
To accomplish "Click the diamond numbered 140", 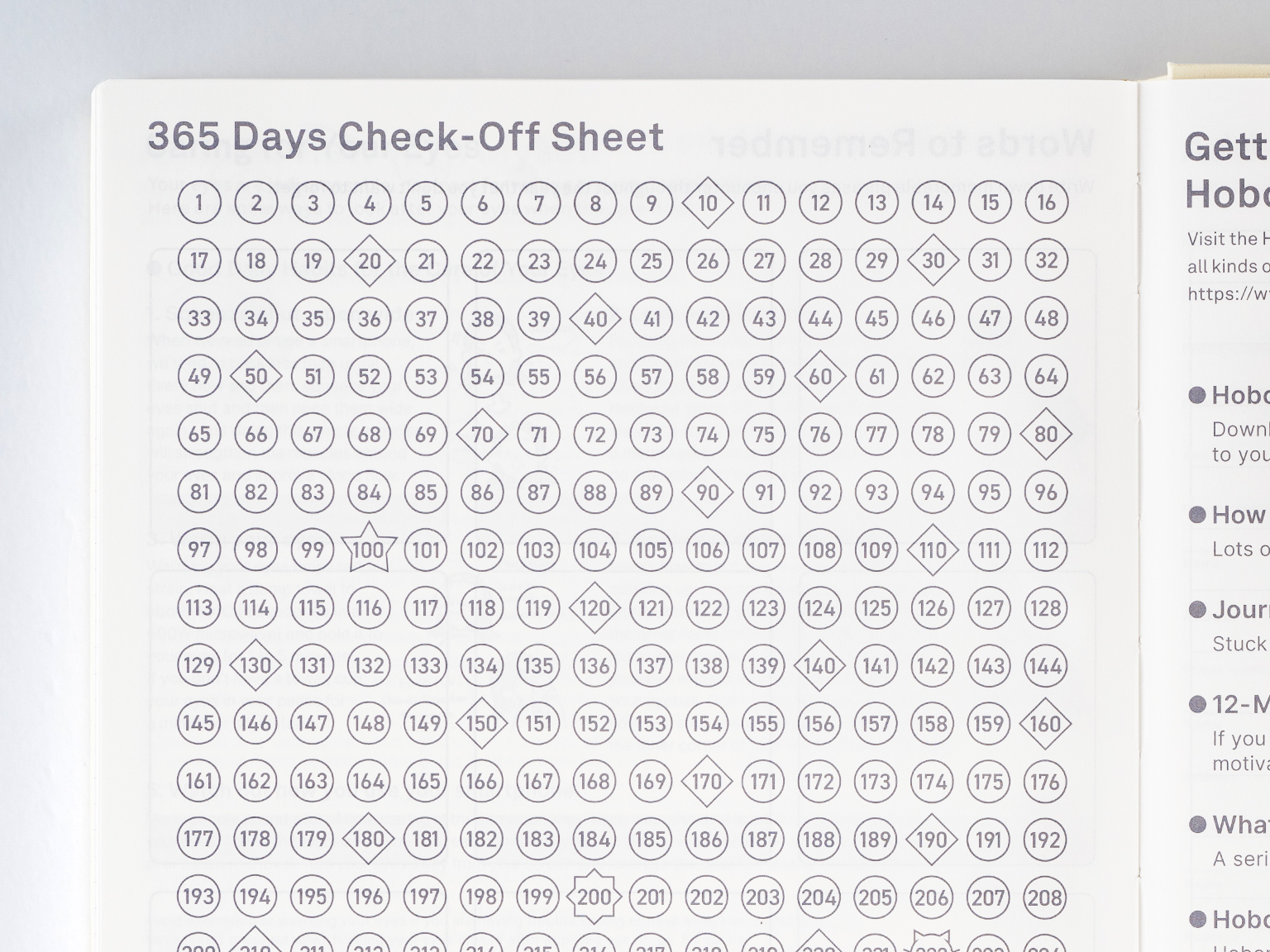I will pos(819,666).
